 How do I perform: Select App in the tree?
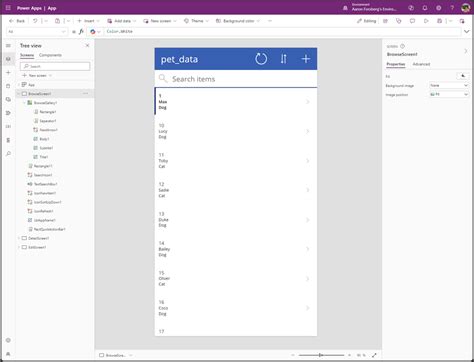pyautogui.click(x=31, y=85)
